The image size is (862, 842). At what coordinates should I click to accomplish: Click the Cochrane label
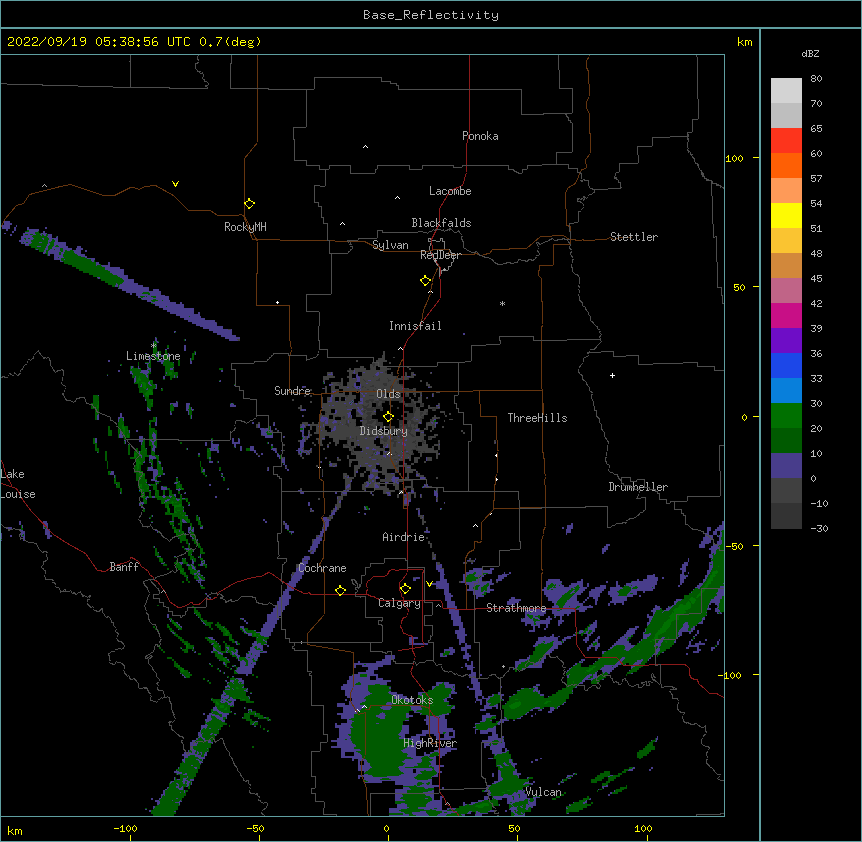[x=322, y=568]
